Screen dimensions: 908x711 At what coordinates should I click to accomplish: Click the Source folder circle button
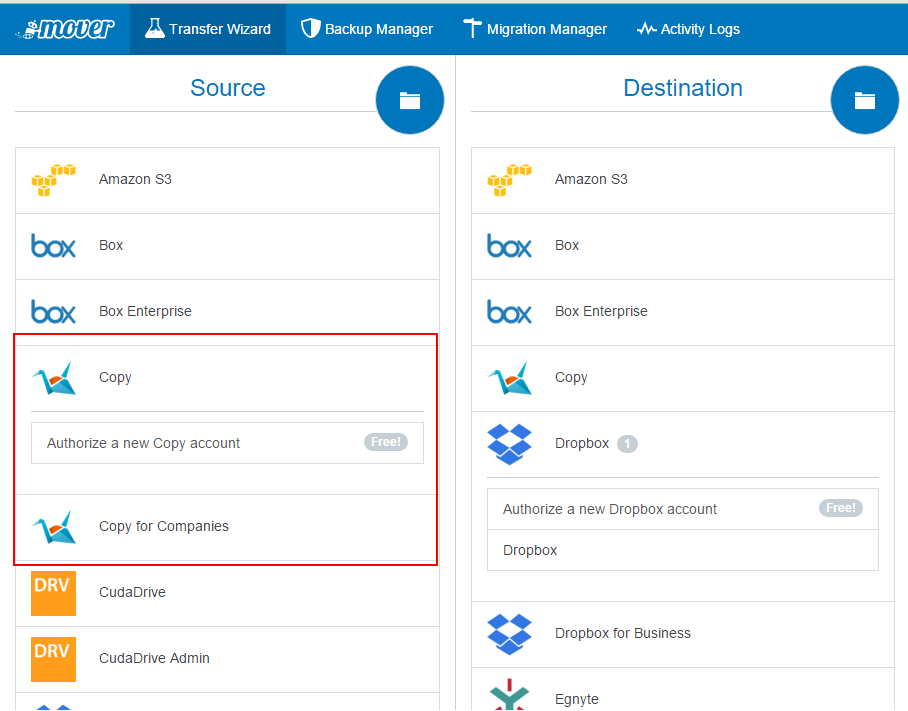click(410, 100)
